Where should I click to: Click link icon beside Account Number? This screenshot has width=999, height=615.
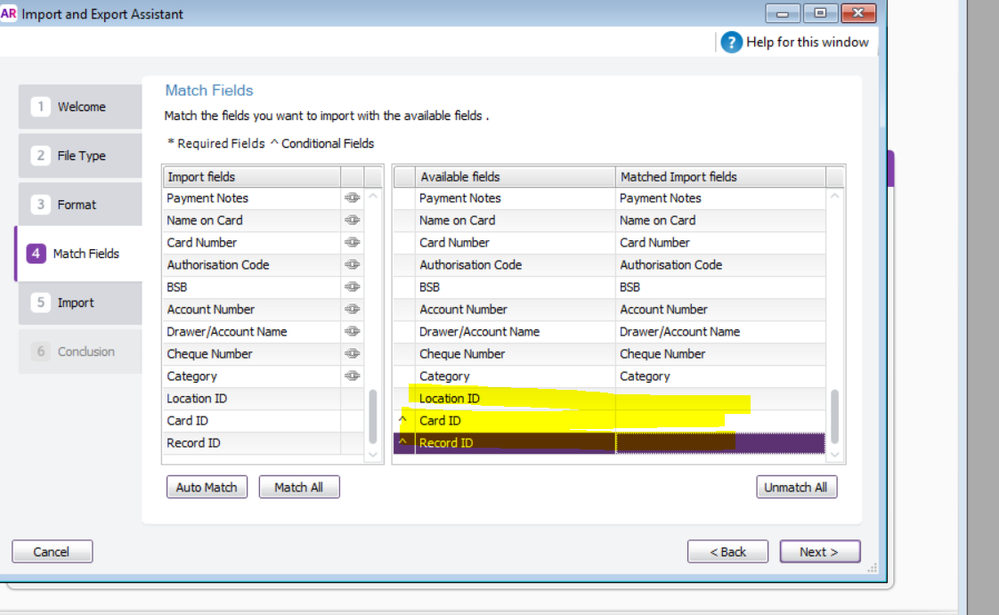pos(352,309)
